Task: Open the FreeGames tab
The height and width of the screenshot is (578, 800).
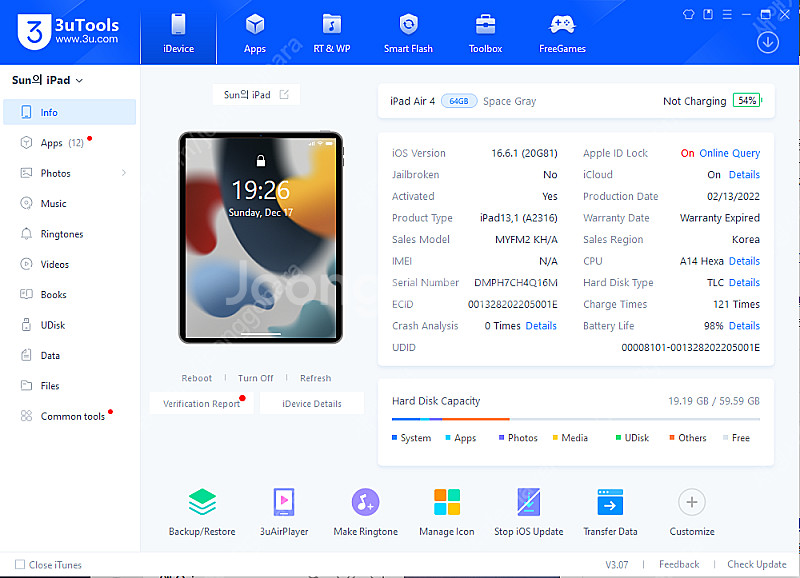Action: tap(562, 33)
